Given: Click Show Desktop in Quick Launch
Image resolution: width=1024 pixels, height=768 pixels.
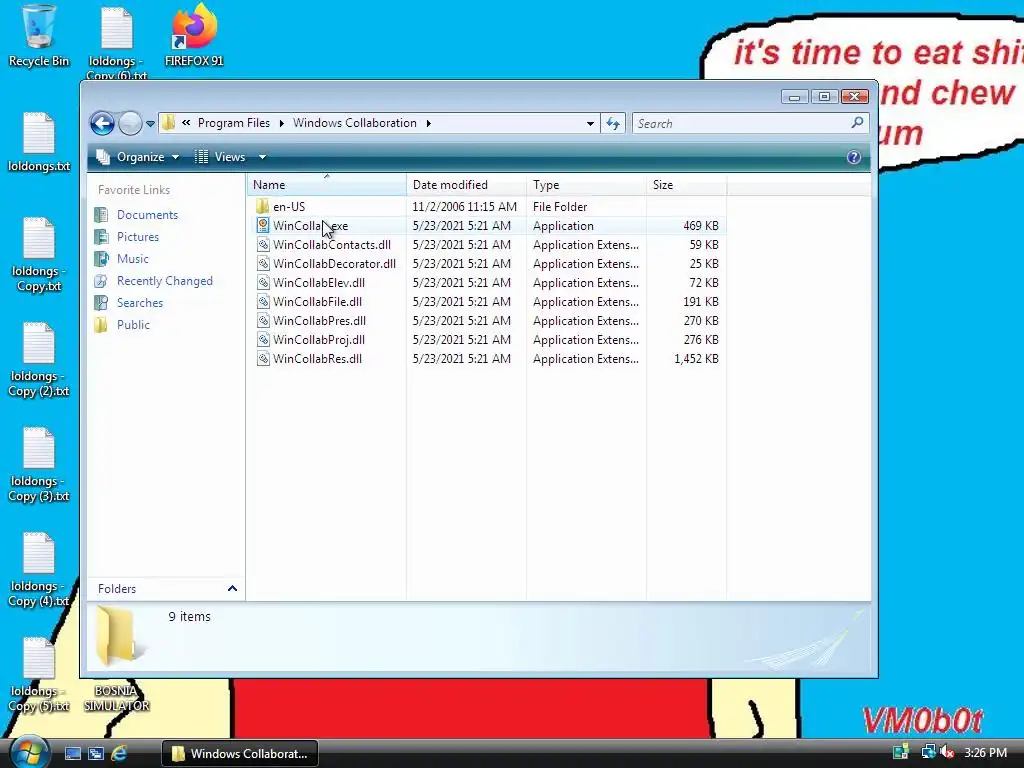Looking at the screenshot, I should click(72, 754).
